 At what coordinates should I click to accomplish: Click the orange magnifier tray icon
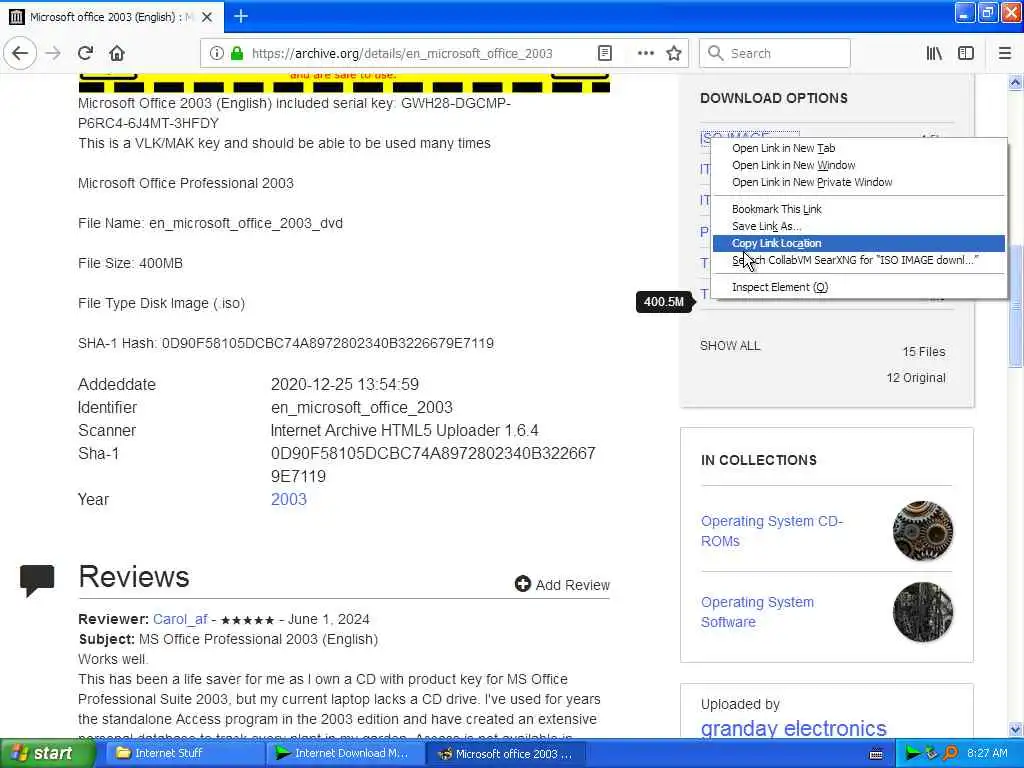tap(950, 753)
